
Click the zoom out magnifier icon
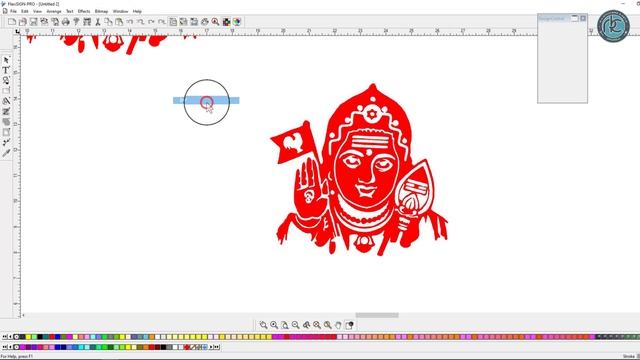point(296,325)
